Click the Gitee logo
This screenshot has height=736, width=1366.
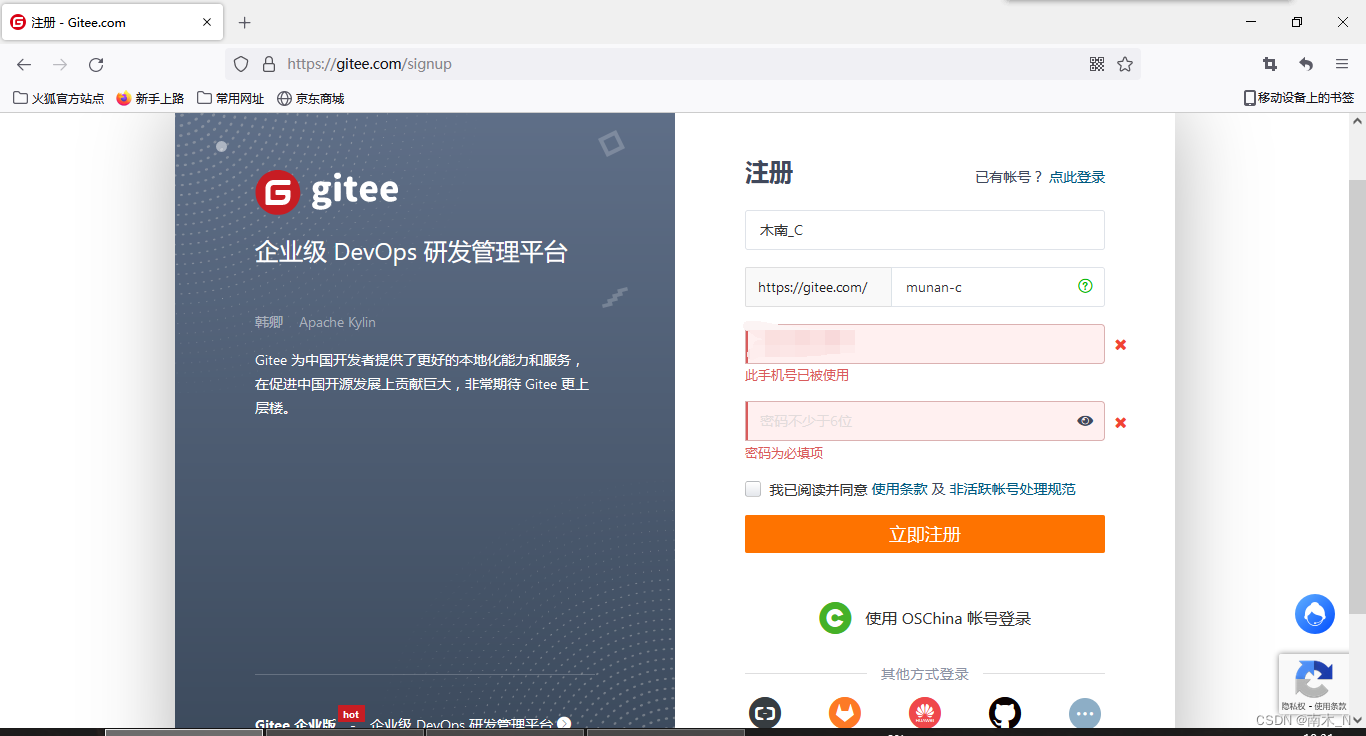[327, 191]
